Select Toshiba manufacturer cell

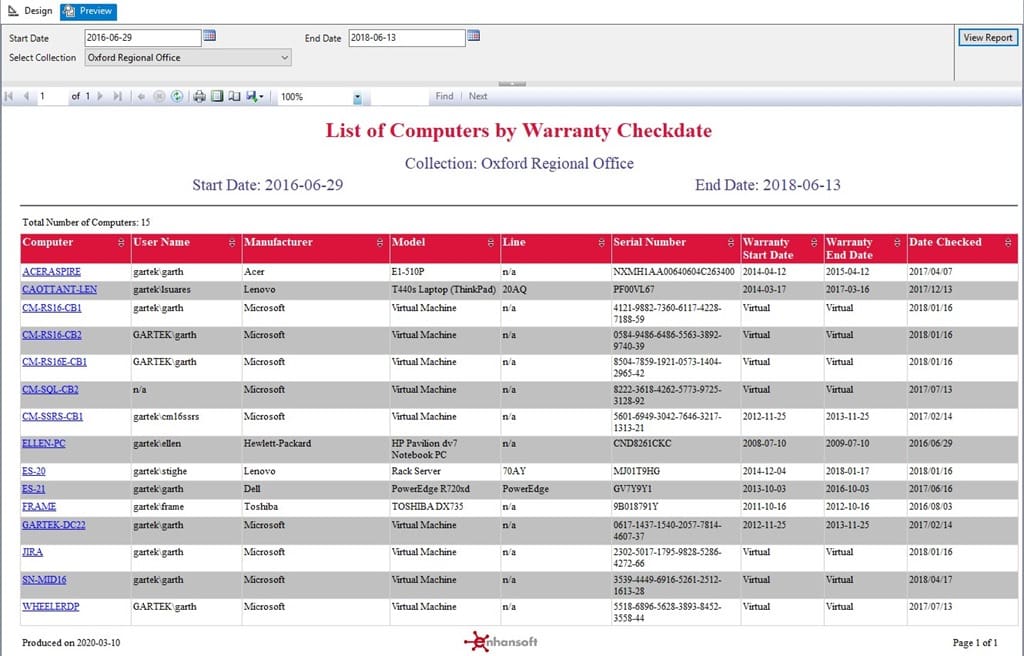click(x=261, y=506)
